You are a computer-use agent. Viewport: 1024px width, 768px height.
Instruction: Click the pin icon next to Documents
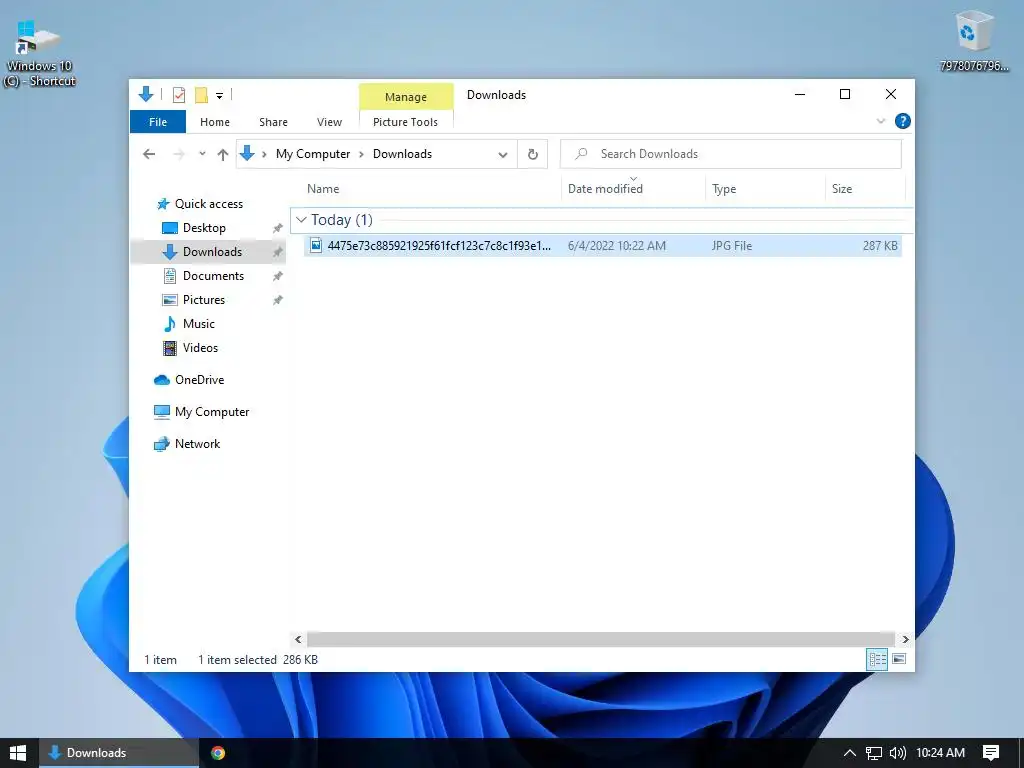(278, 276)
